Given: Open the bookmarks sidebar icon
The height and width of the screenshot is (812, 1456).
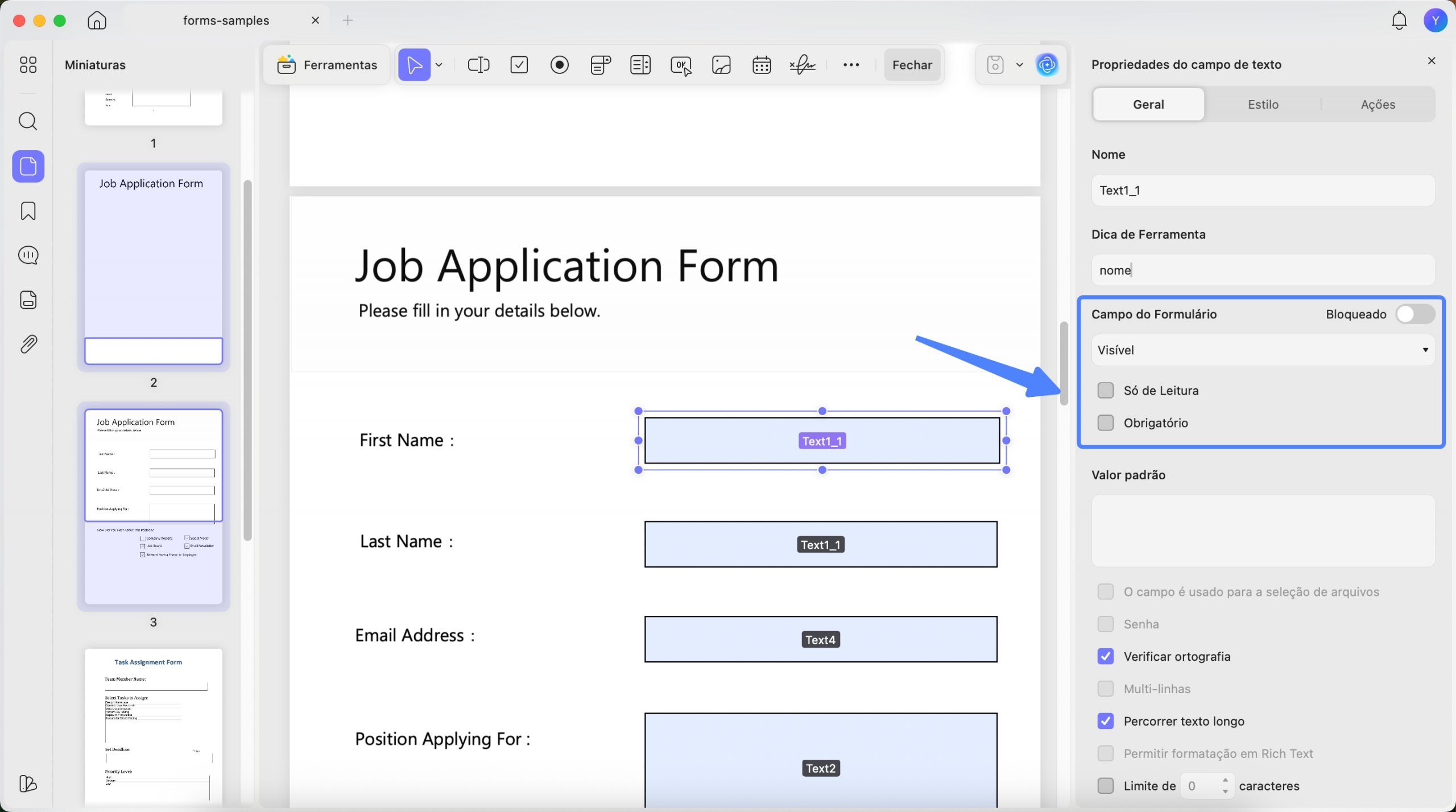Looking at the screenshot, I should (x=28, y=211).
